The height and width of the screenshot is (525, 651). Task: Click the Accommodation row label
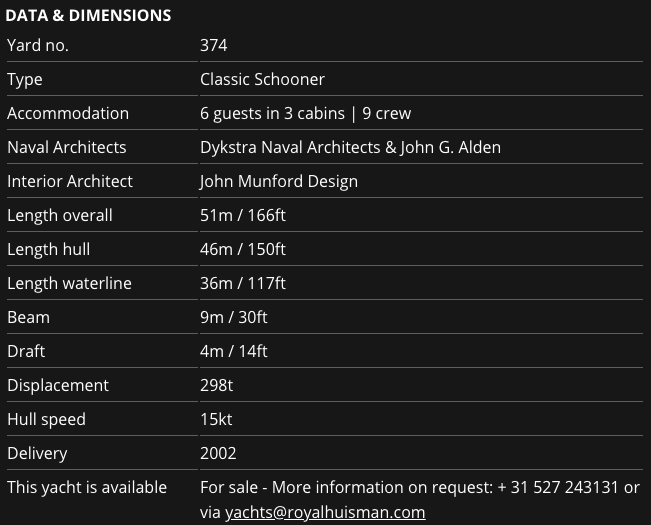tap(68, 113)
